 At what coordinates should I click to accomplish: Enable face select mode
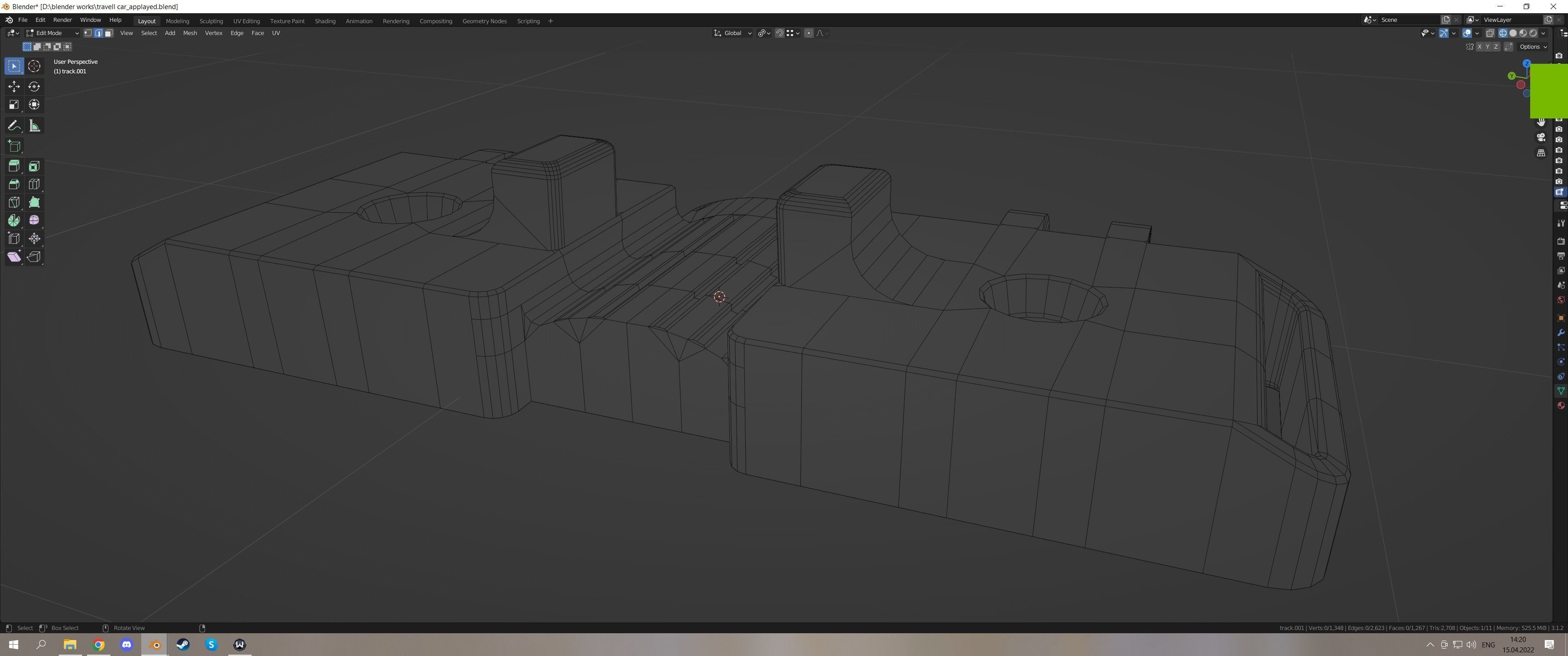coord(108,33)
